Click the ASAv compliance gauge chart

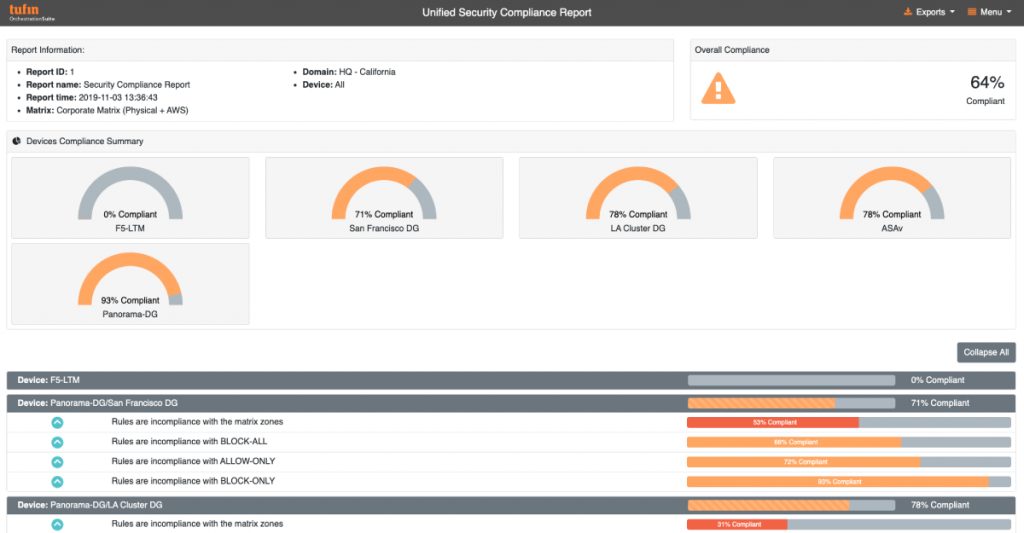click(892, 195)
